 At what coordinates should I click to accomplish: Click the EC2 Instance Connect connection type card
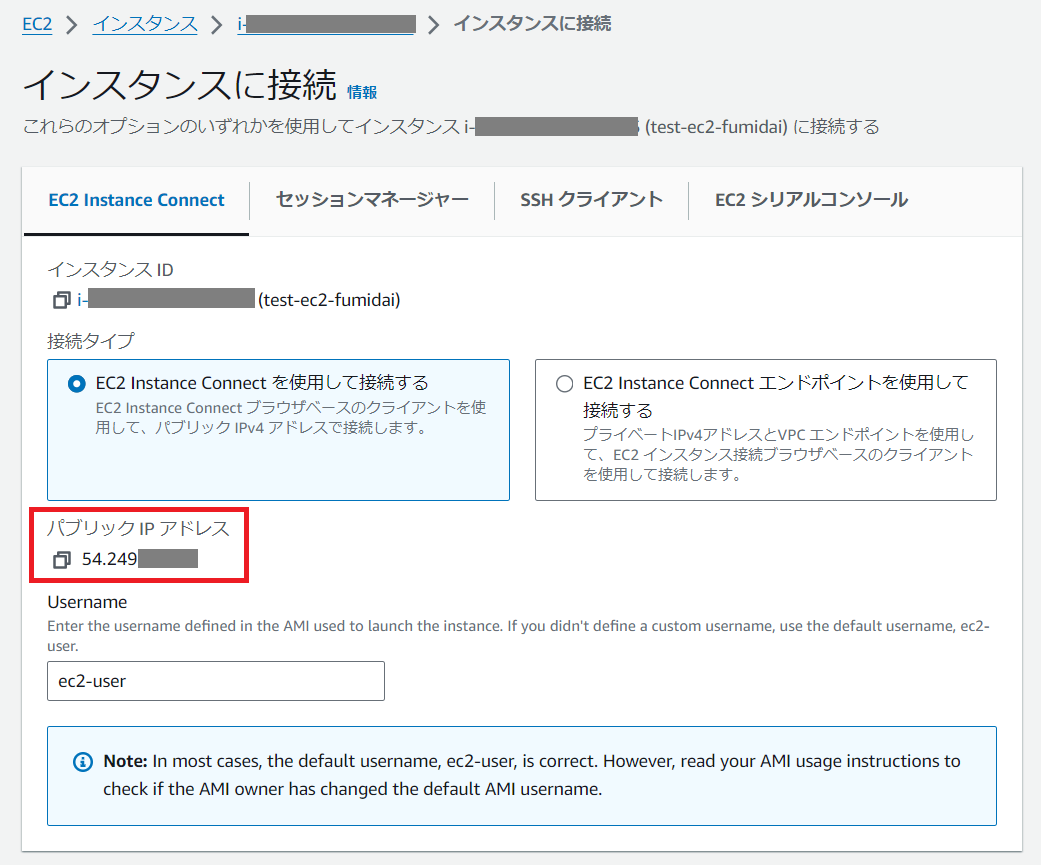[x=278, y=428]
